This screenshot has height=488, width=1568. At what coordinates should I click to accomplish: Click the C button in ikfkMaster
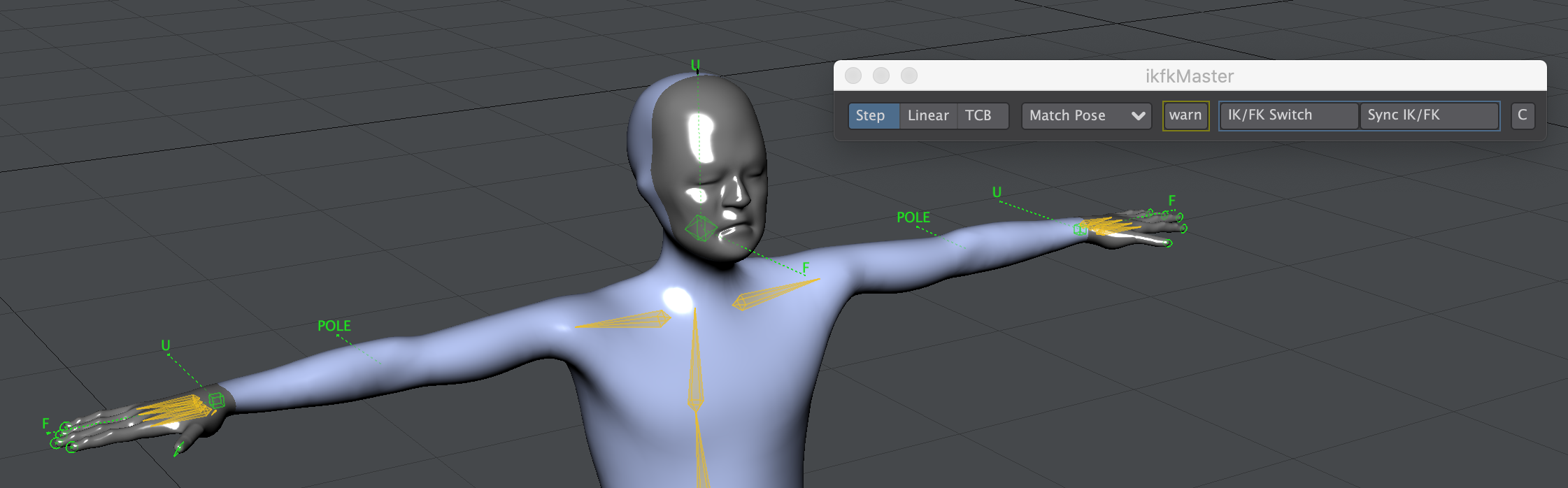coord(1523,115)
